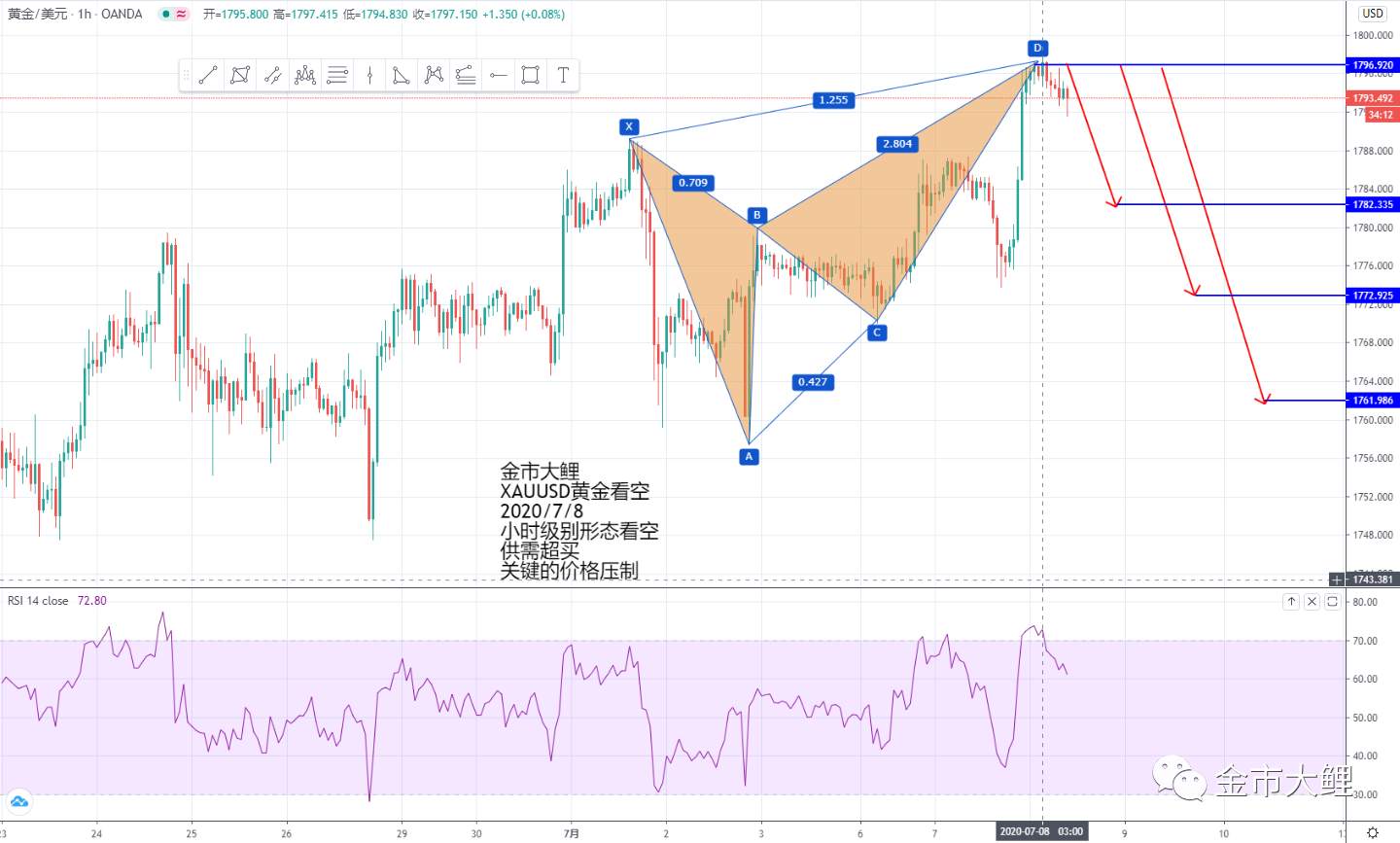Click the +1.350 (+0.08%) change value
1400x843 pixels.
point(524,15)
